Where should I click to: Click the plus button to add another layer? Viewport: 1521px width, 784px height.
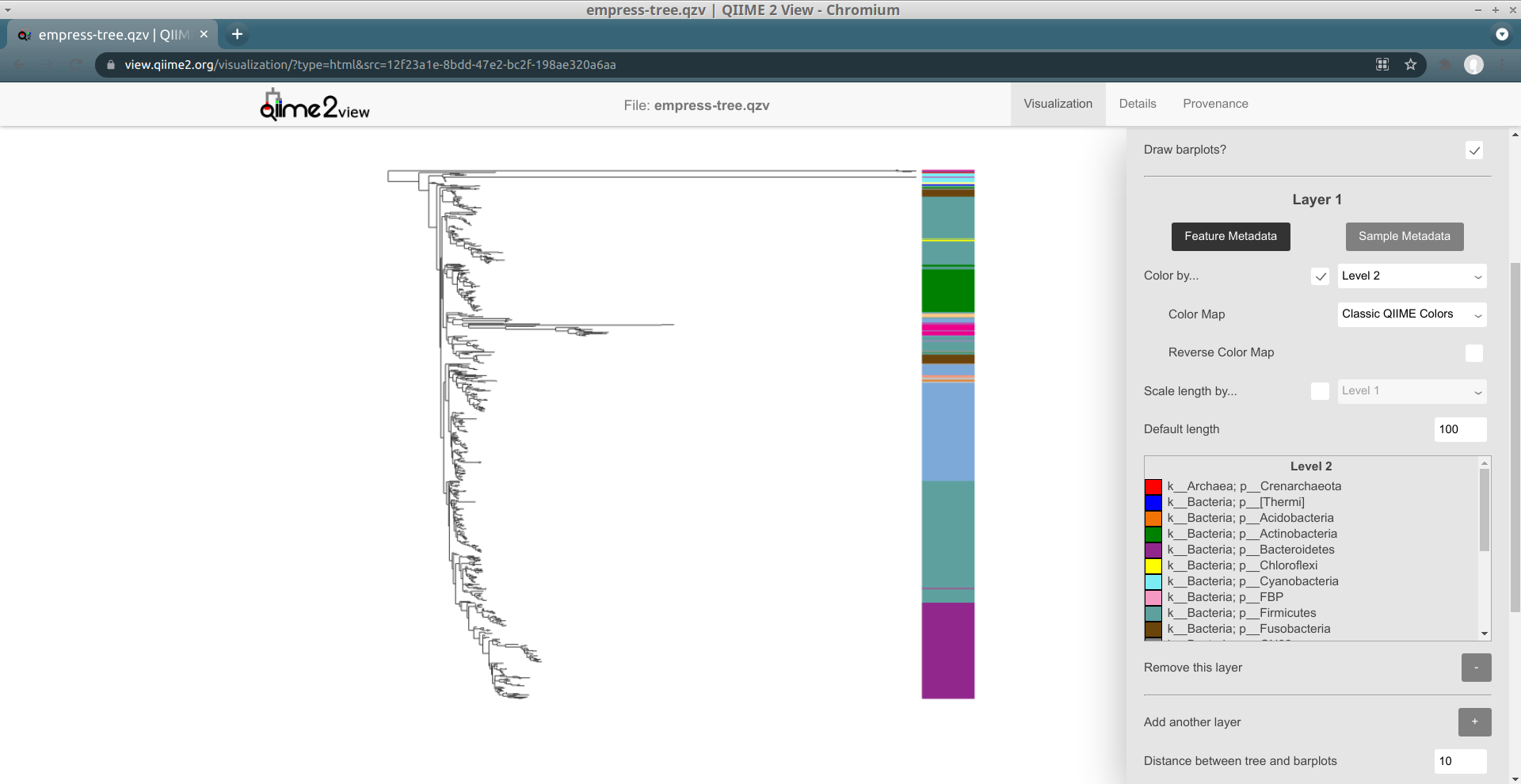tap(1474, 722)
